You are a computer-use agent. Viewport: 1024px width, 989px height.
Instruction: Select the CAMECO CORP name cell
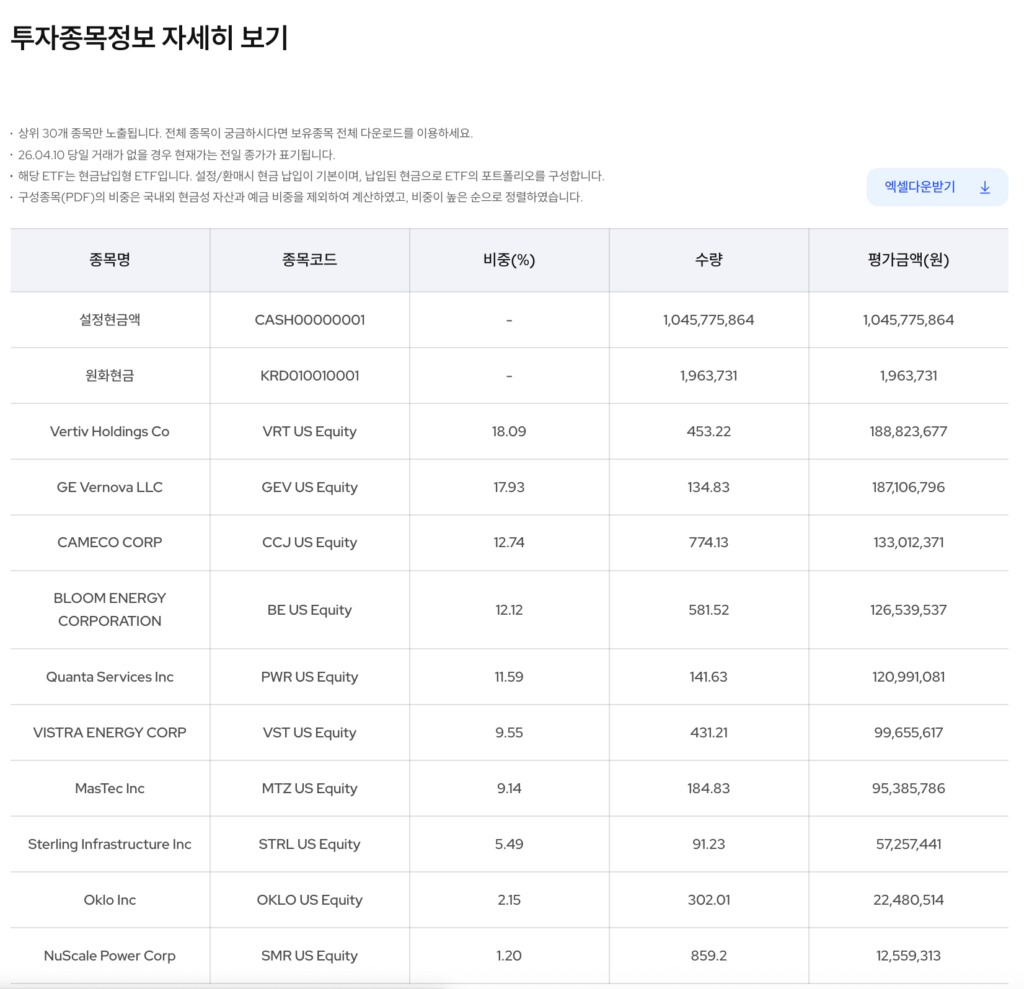(110, 542)
